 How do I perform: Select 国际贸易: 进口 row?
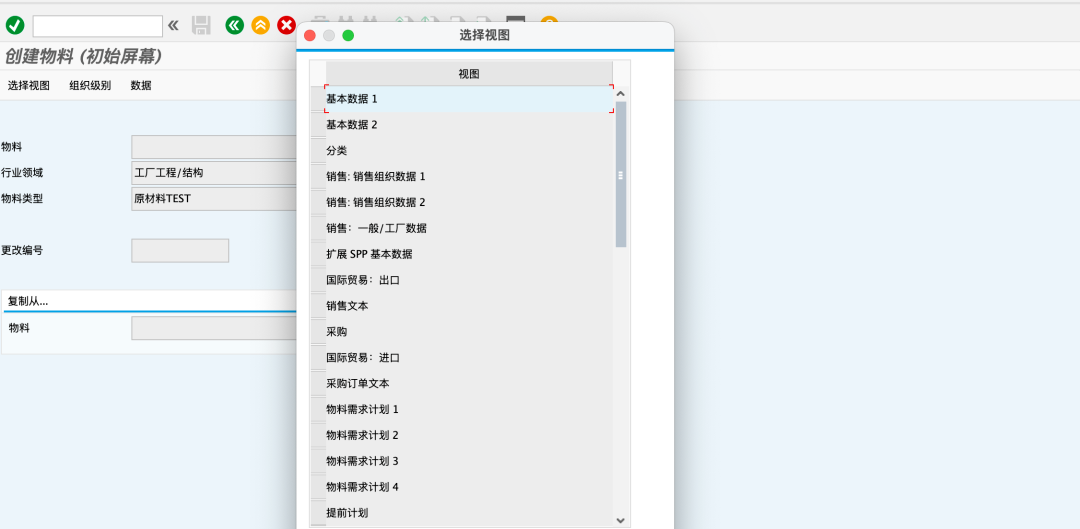[469, 357]
